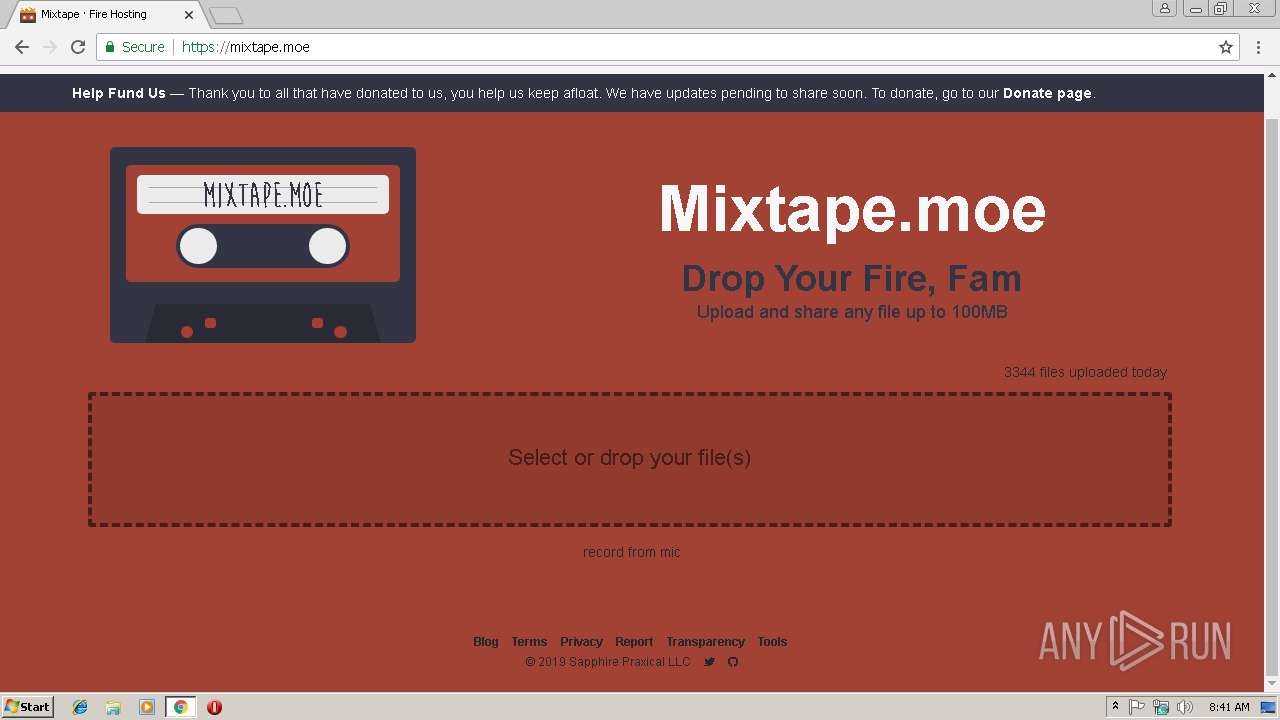Open the Transparency footer link
Viewport: 1280px width, 720px height.
(x=706, y=642)
